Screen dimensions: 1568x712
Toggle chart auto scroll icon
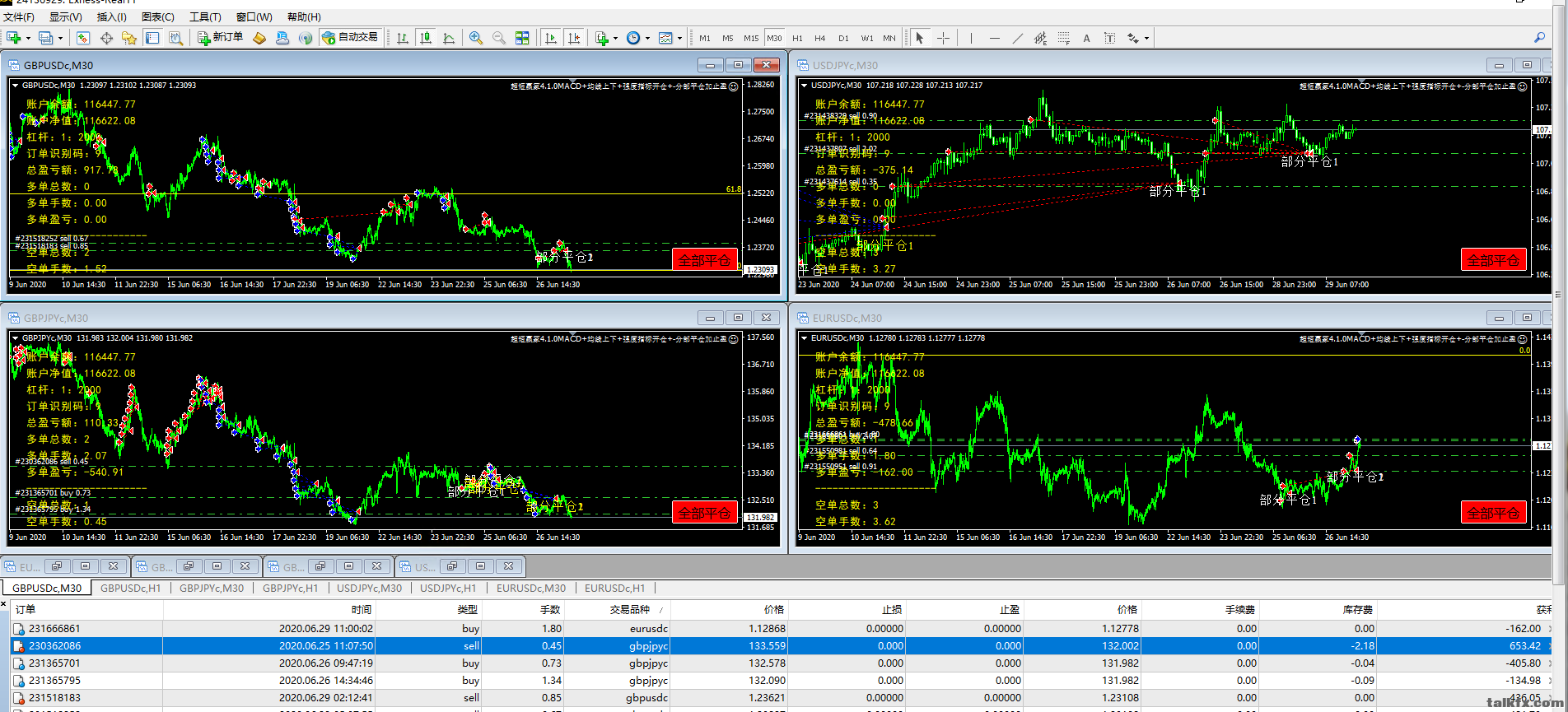point(551,38)
